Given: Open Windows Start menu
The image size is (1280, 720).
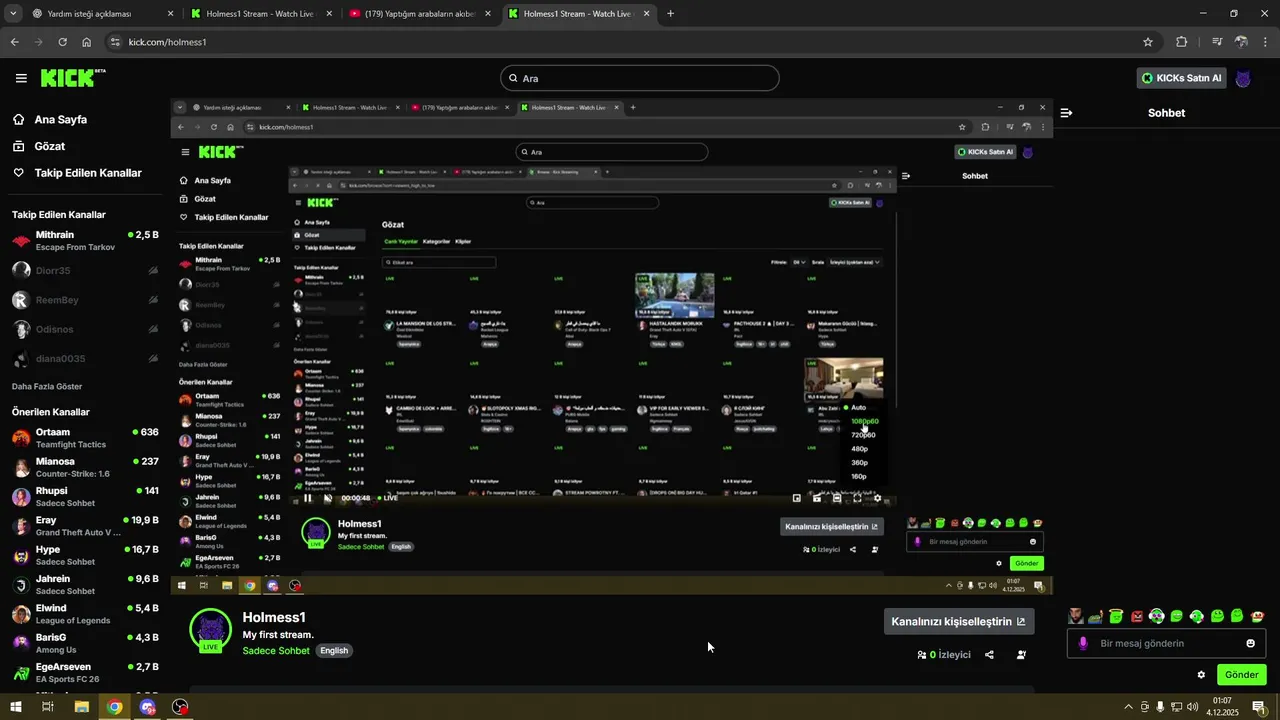Looking at the screenshot, I should coord(15,707).
